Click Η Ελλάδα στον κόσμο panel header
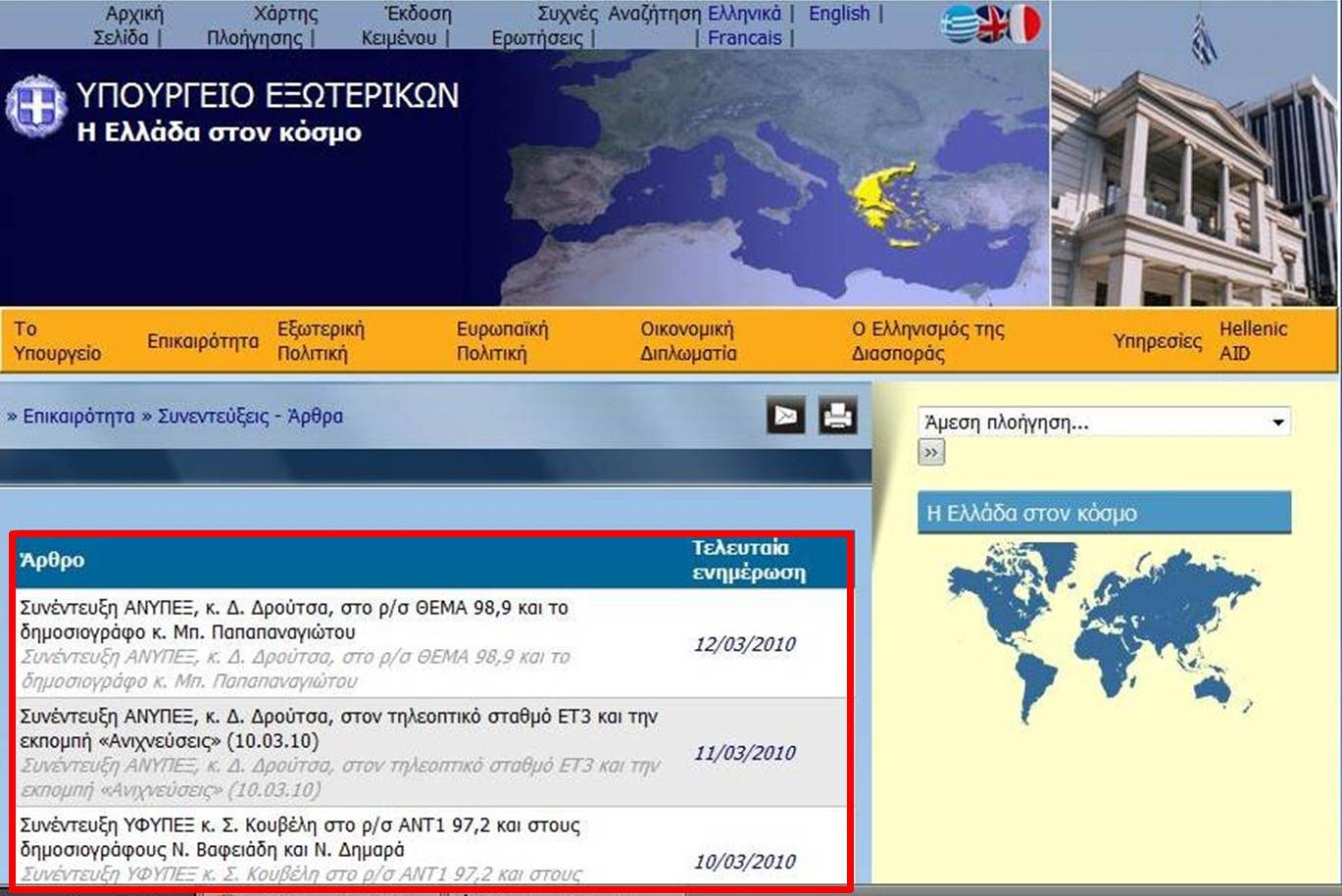The height and width of the screenshot is (896, 1342). (1104, 513)
